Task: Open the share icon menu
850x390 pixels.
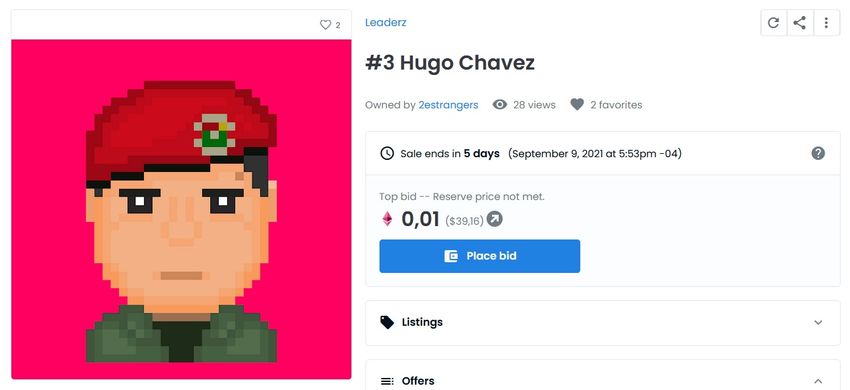Action: tap(800, 23)
